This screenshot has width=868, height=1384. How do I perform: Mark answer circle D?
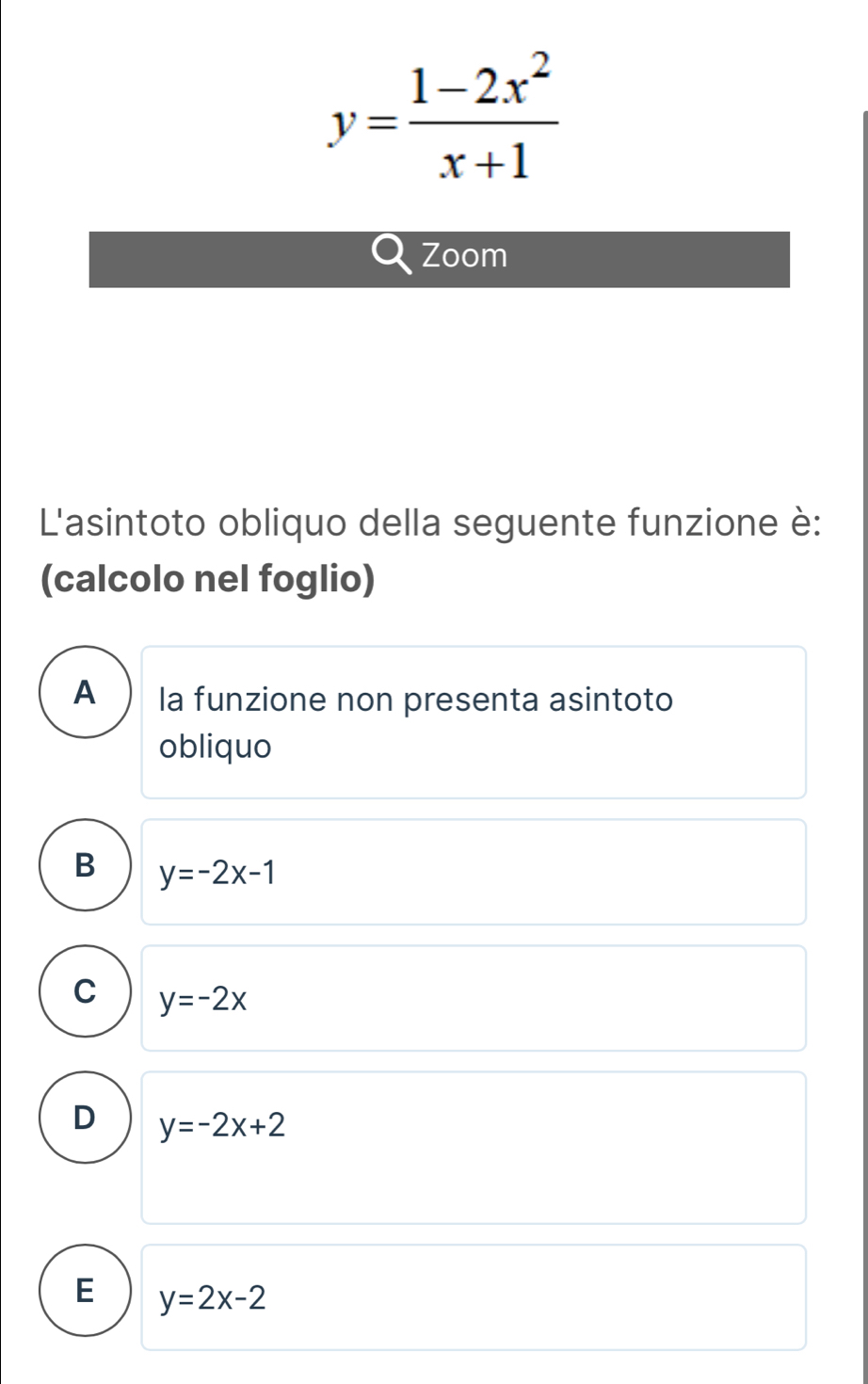tap(85, 1118)
